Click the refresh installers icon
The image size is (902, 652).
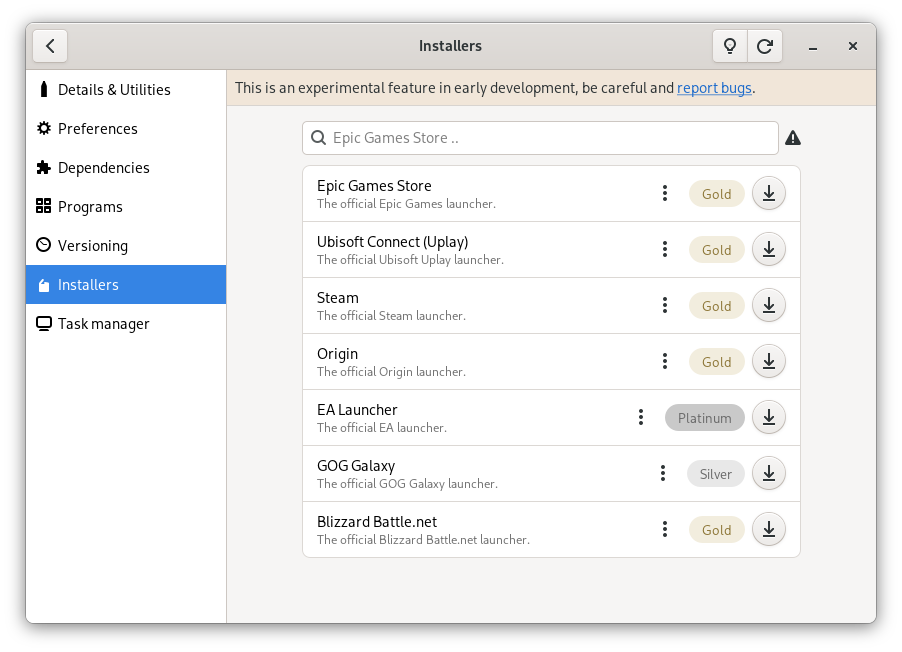coord(765,46)
